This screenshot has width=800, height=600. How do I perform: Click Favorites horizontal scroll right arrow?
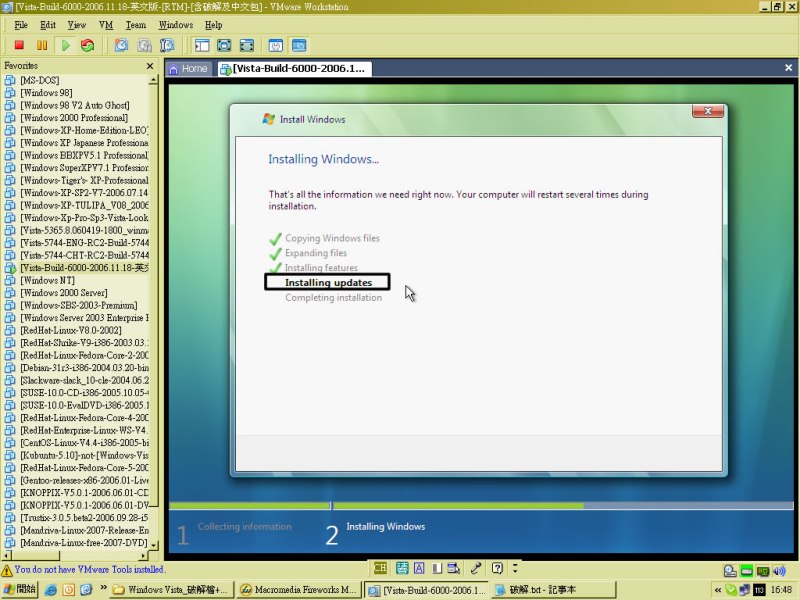(143, 556)
